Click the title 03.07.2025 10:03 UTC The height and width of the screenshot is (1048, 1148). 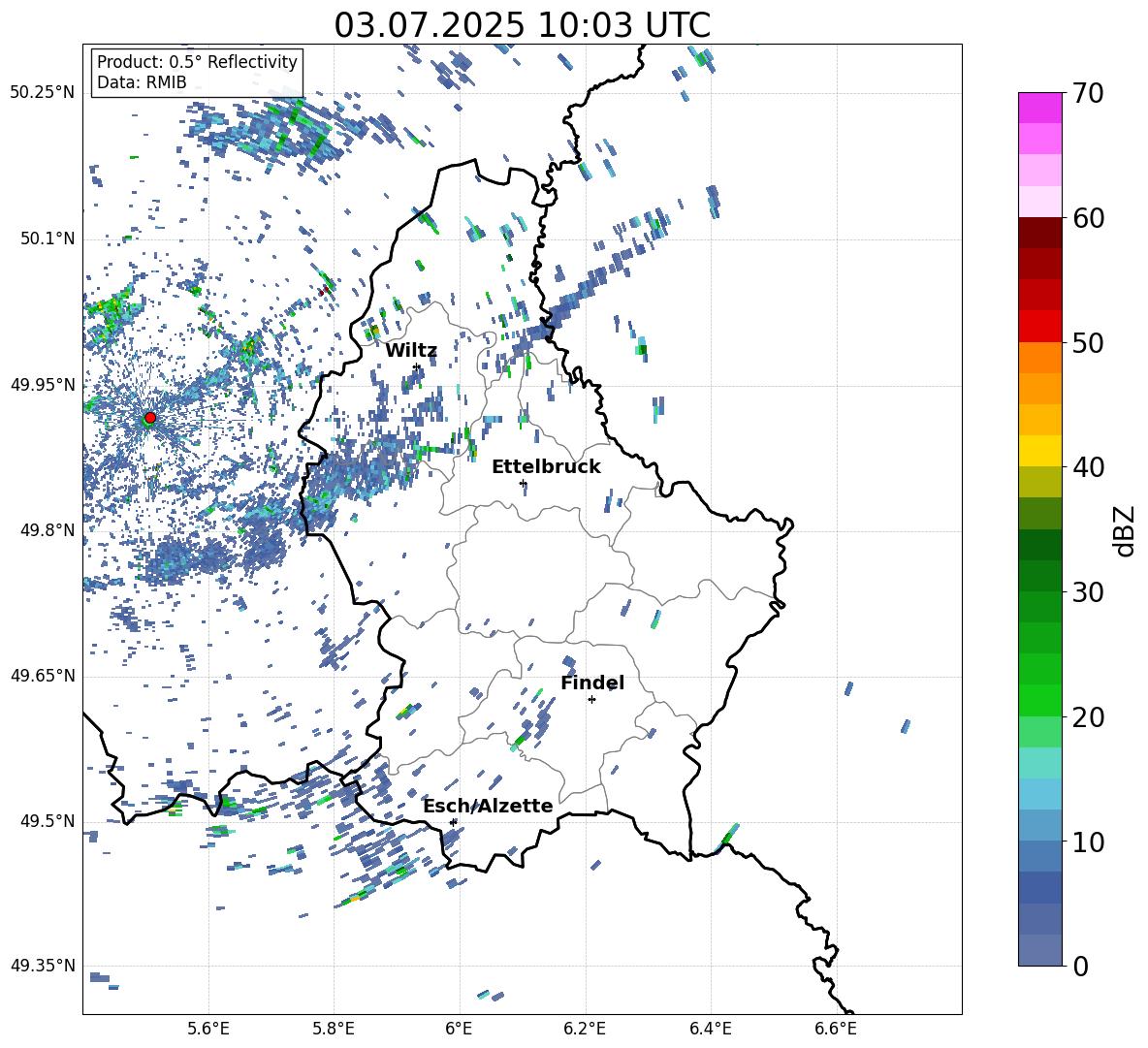point(522,25)
